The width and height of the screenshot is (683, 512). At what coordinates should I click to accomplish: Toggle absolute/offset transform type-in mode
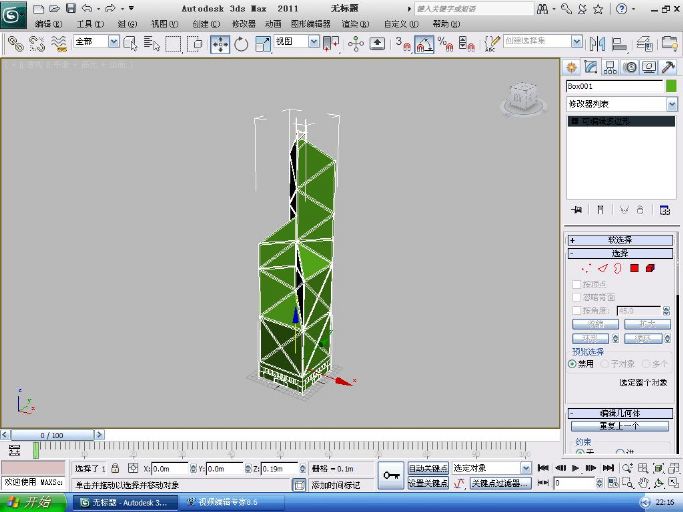click(133, 468)
